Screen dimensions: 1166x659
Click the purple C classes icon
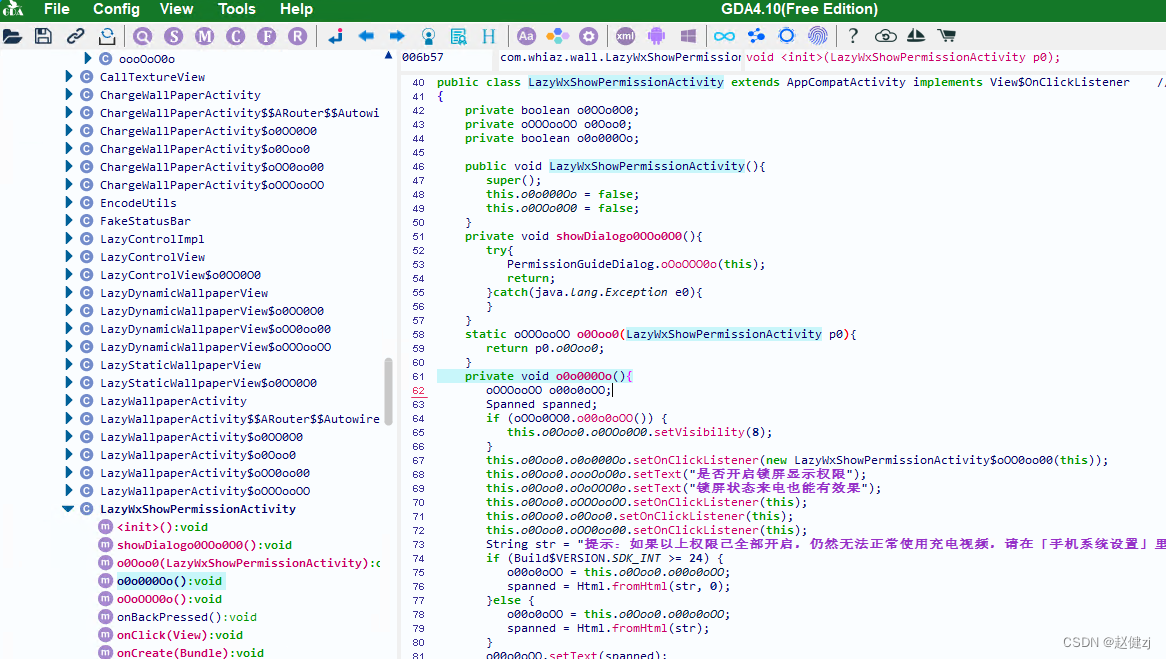pyautogui.click(x=236, y=36)
